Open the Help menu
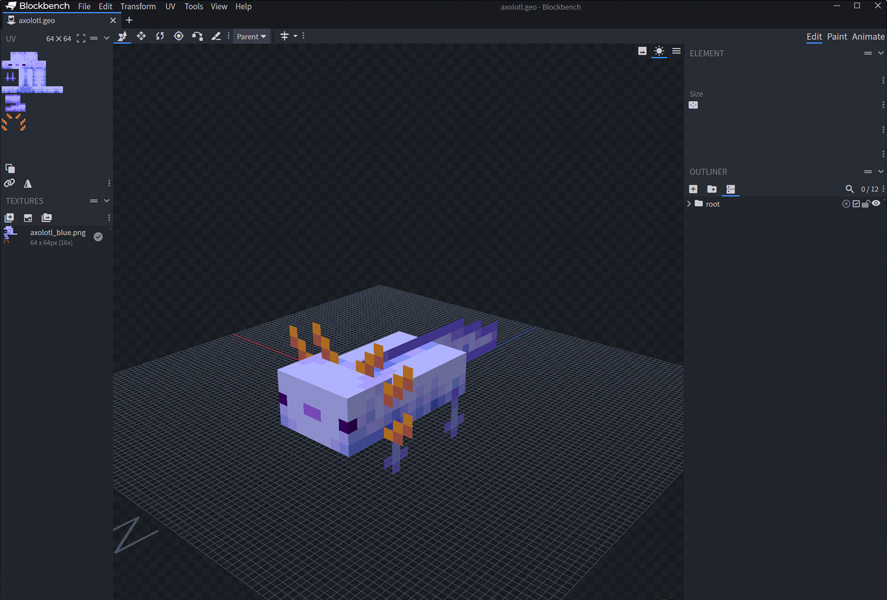The image size is (887, 600). [x=243, y=6]
